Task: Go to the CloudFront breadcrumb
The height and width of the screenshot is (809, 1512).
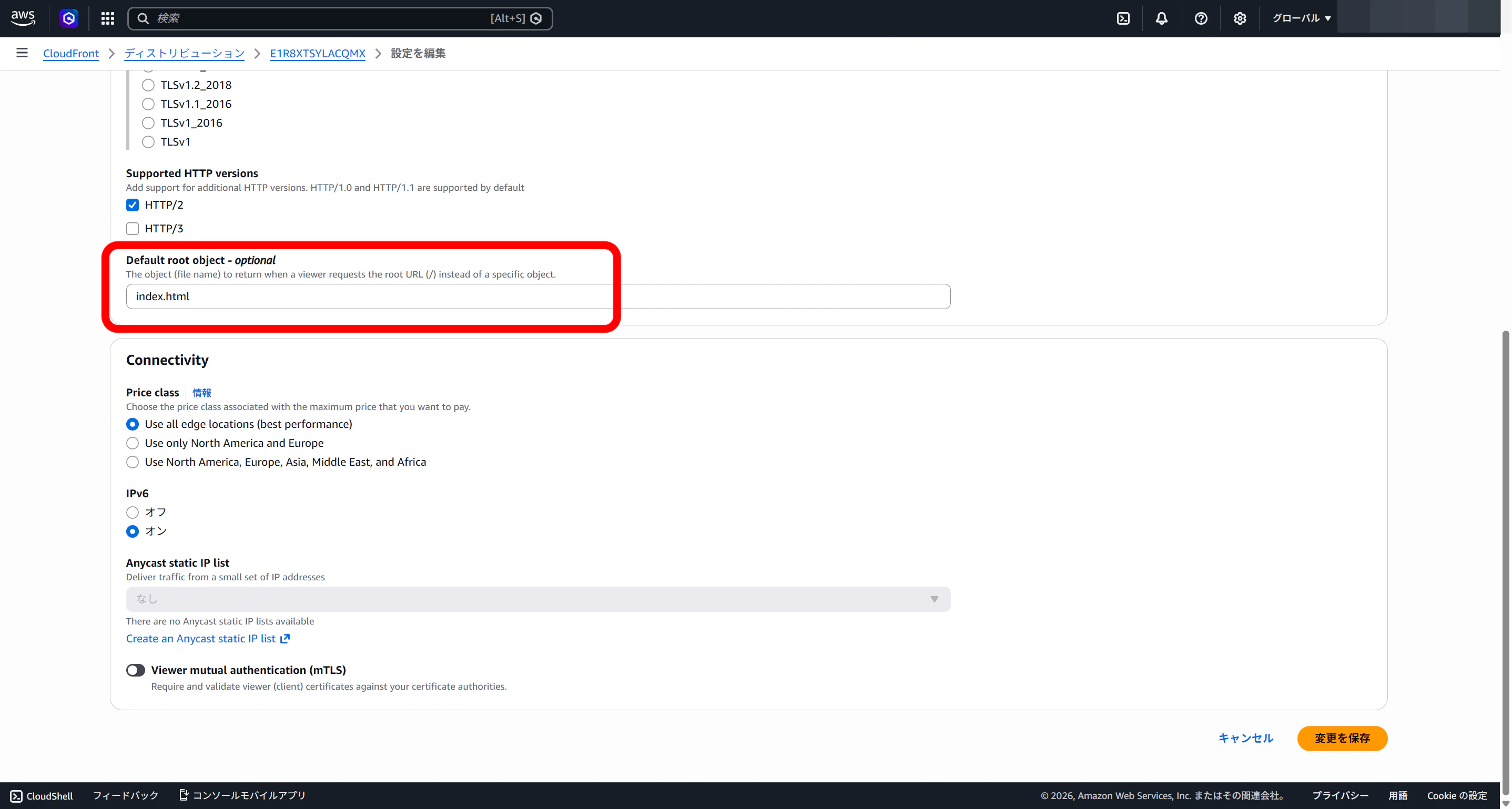Action: tap(71, 54)
